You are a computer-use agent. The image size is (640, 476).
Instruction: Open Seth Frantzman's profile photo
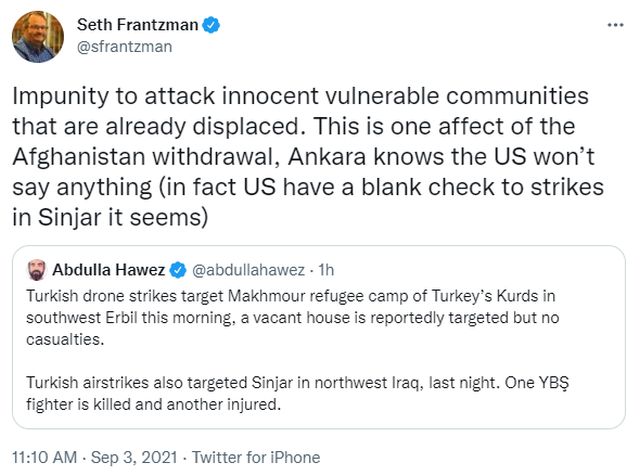[38, 35]
